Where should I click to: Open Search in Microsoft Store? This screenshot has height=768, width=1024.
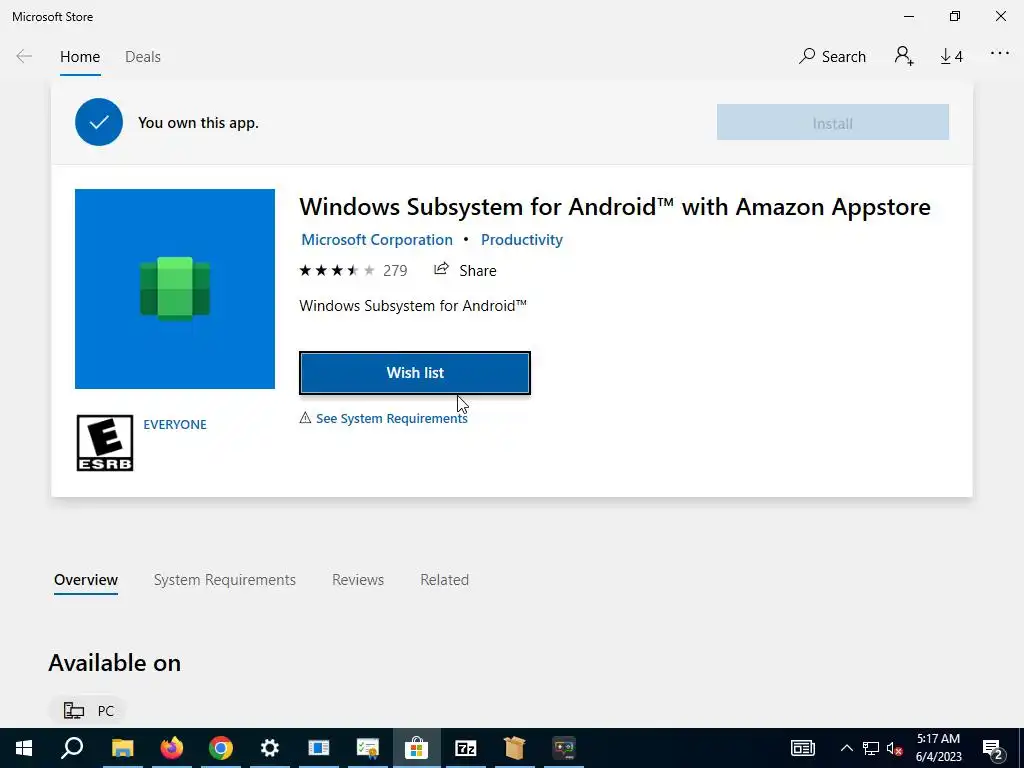pyautogui.click(x=832, y=56)
